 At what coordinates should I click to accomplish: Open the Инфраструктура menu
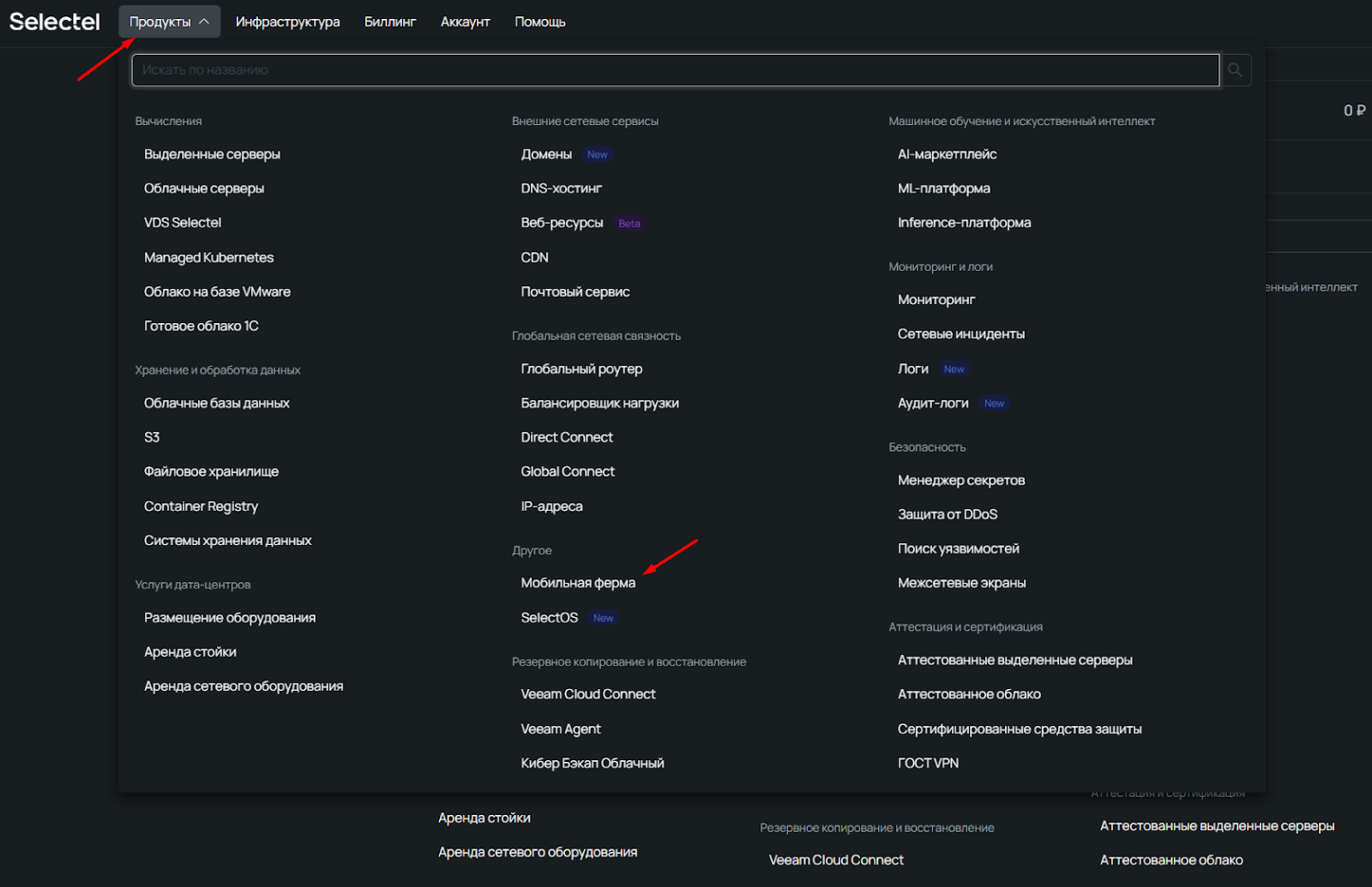[287, 22]
